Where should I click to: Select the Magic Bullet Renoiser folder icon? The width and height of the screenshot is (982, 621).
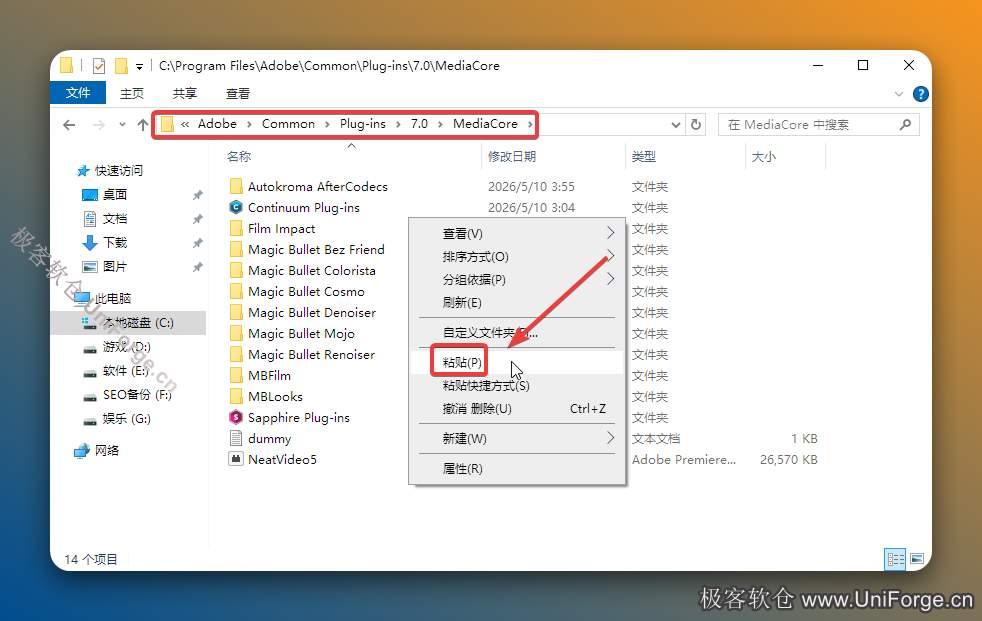coord(236,354)
